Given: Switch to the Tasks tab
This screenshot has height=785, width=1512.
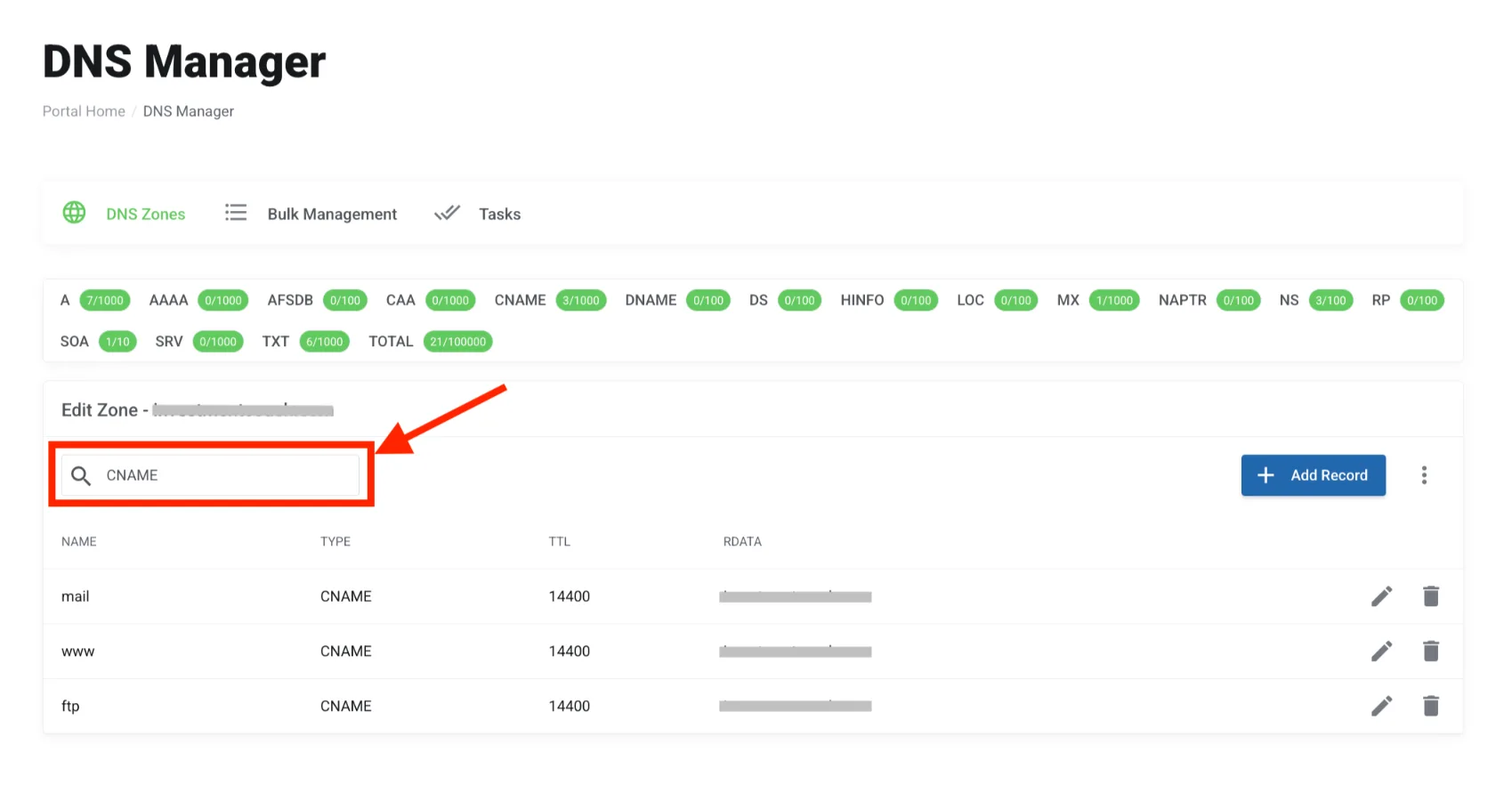Looking at the screenshot, I should 499,214.
